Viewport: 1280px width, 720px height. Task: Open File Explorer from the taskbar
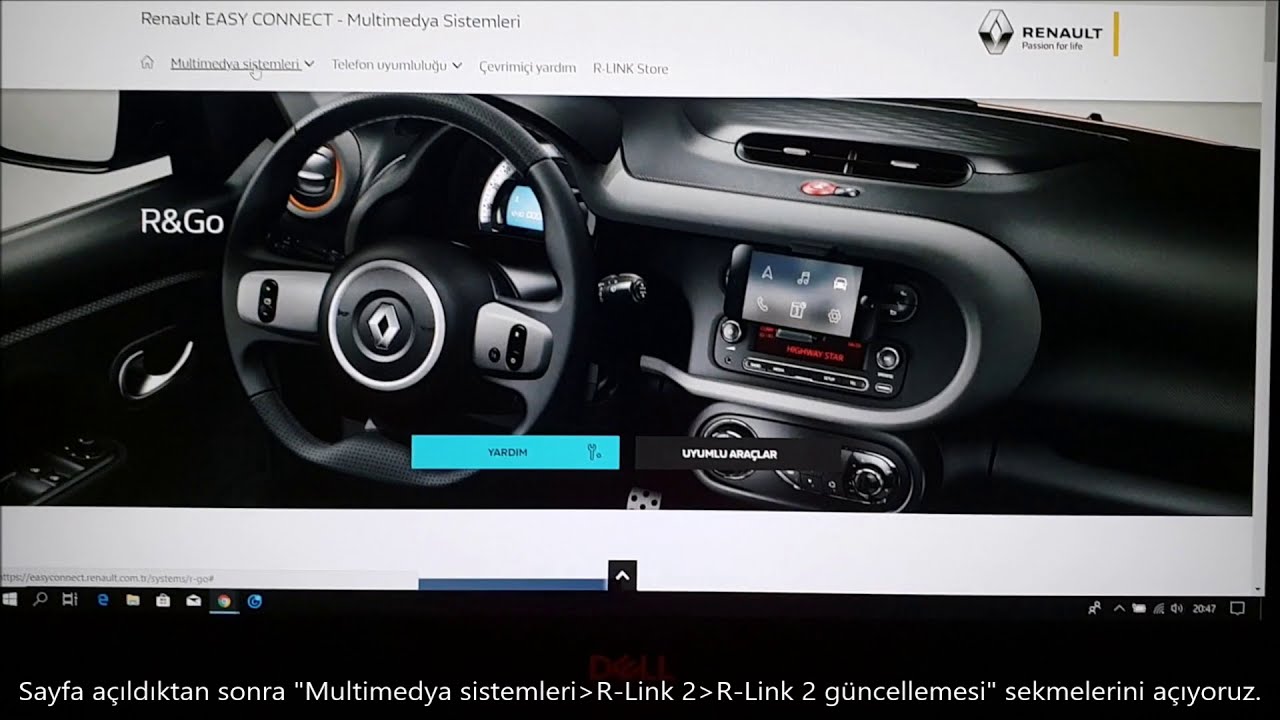point(132,601)
